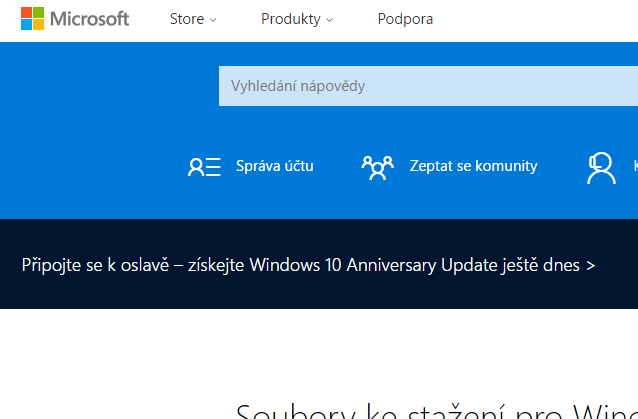Open the Správa účtu link
The width and height of the screenshot is (638, 419).
[x=274, y=166]
